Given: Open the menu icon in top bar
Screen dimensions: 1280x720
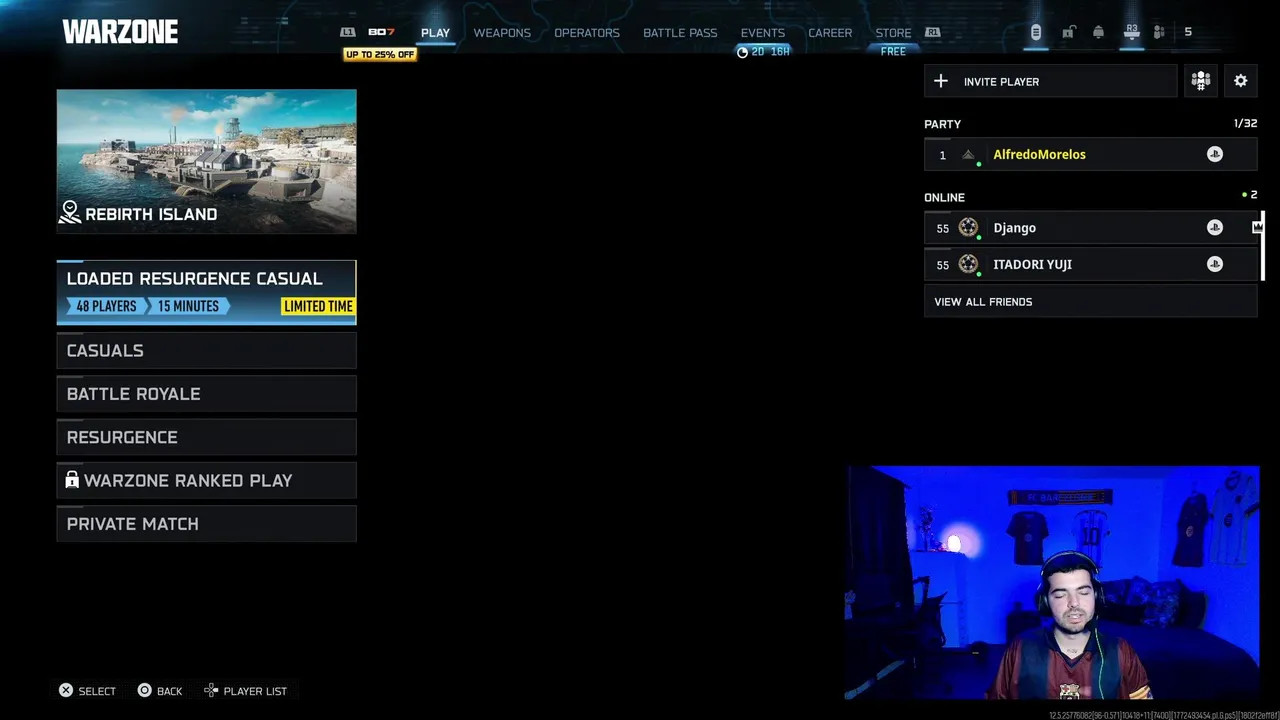Looking at the screenshot, I should click(1036, 32).
